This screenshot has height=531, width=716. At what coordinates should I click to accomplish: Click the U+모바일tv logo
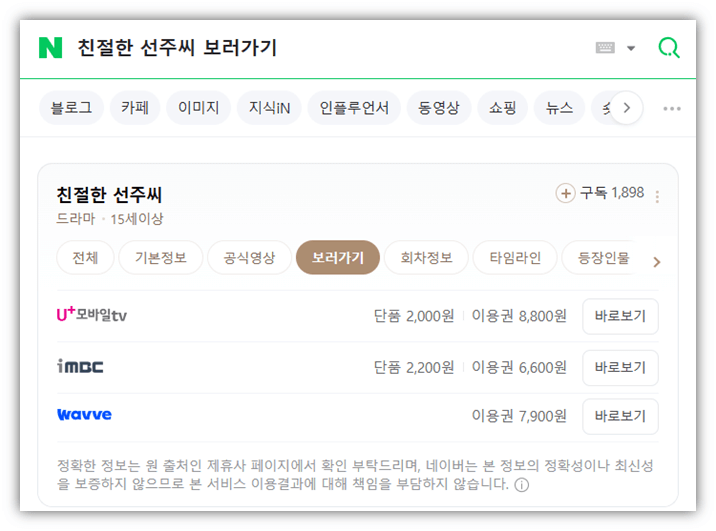point(92,315)
